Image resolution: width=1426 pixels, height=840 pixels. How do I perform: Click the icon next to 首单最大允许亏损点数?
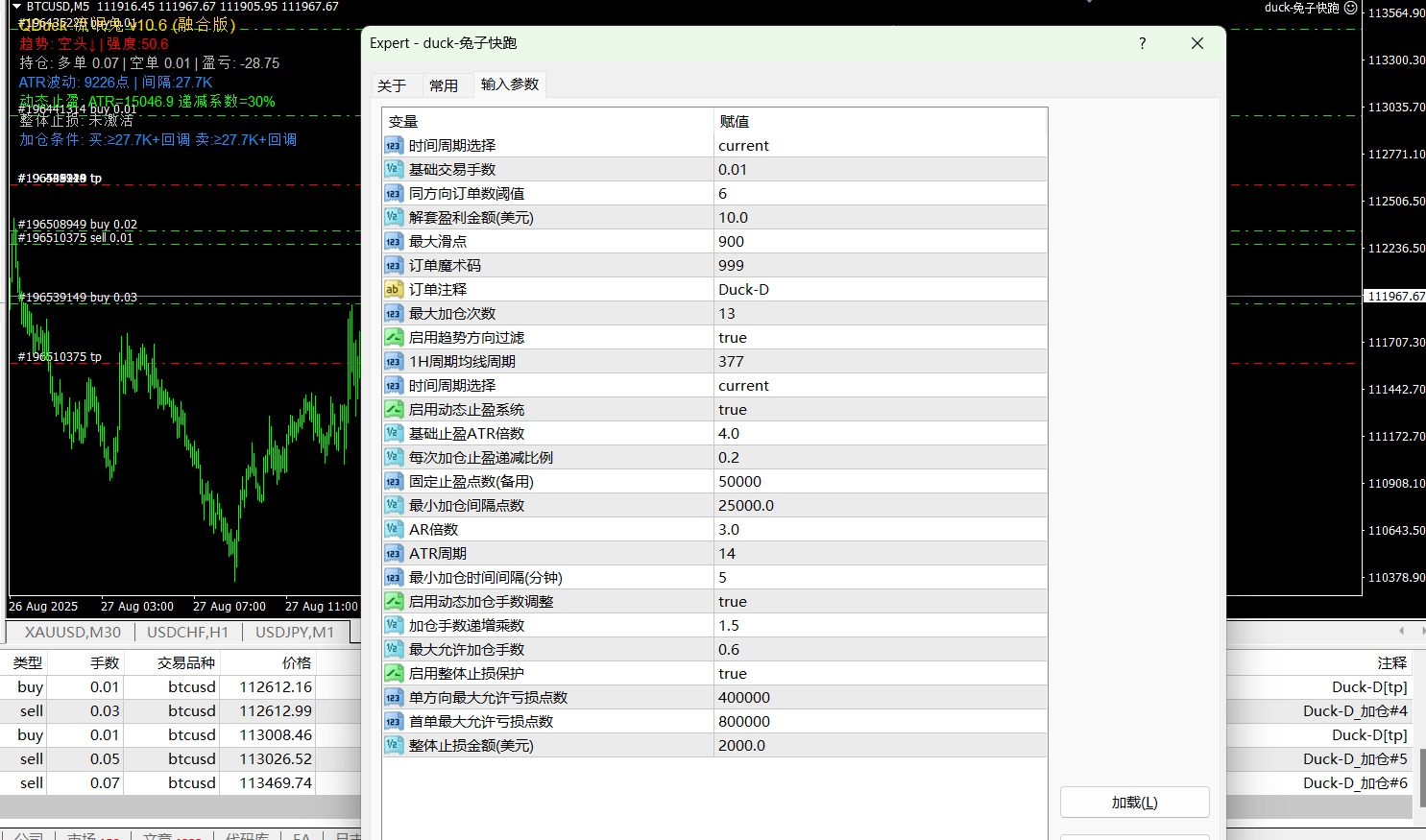(394, 721)
